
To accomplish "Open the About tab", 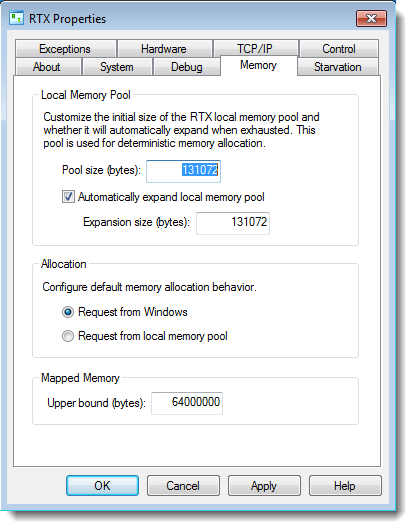I will tap(48, 67).
